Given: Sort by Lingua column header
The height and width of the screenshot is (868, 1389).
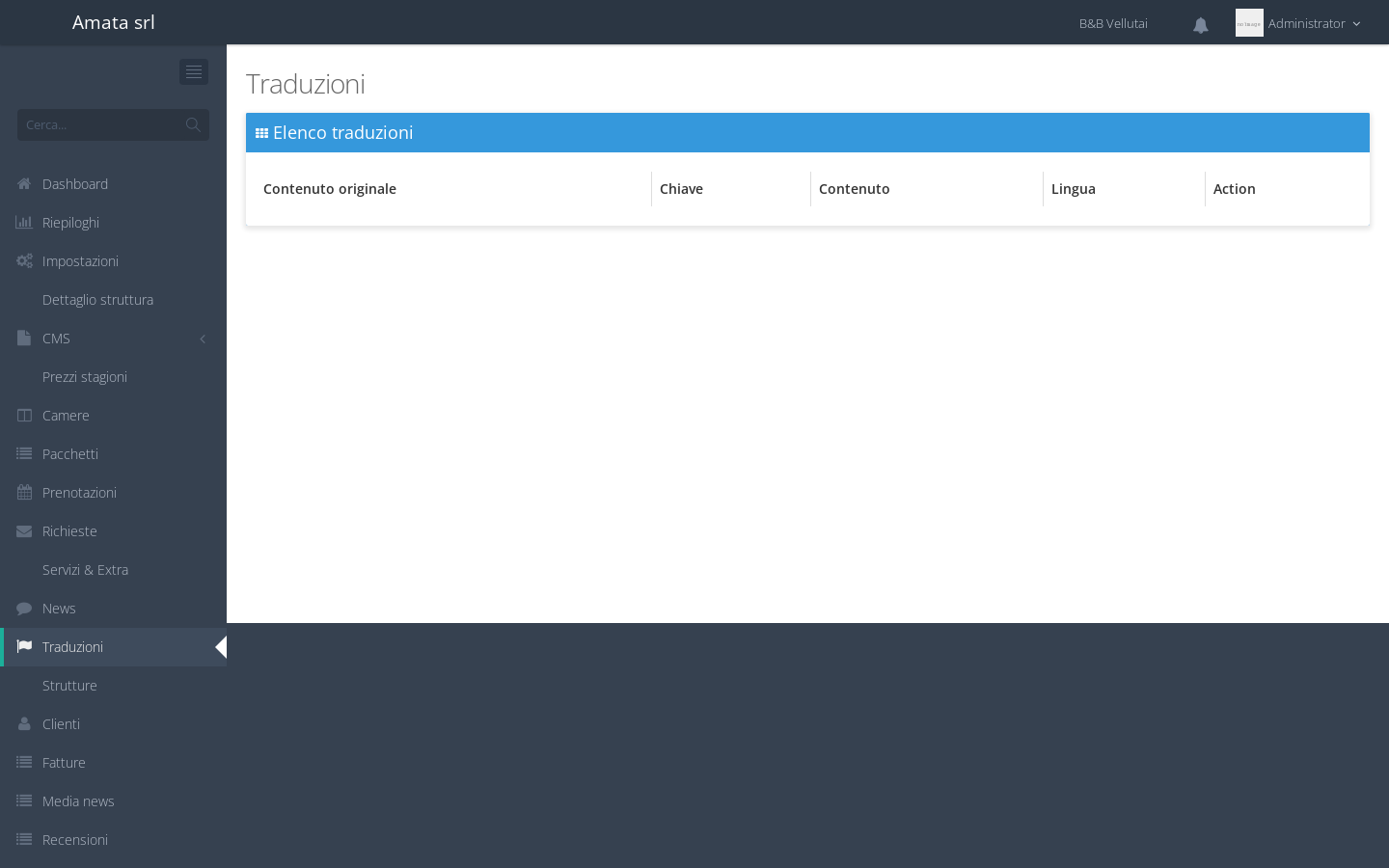Looking at the screenshot, I should click(x=1124, y=189).
